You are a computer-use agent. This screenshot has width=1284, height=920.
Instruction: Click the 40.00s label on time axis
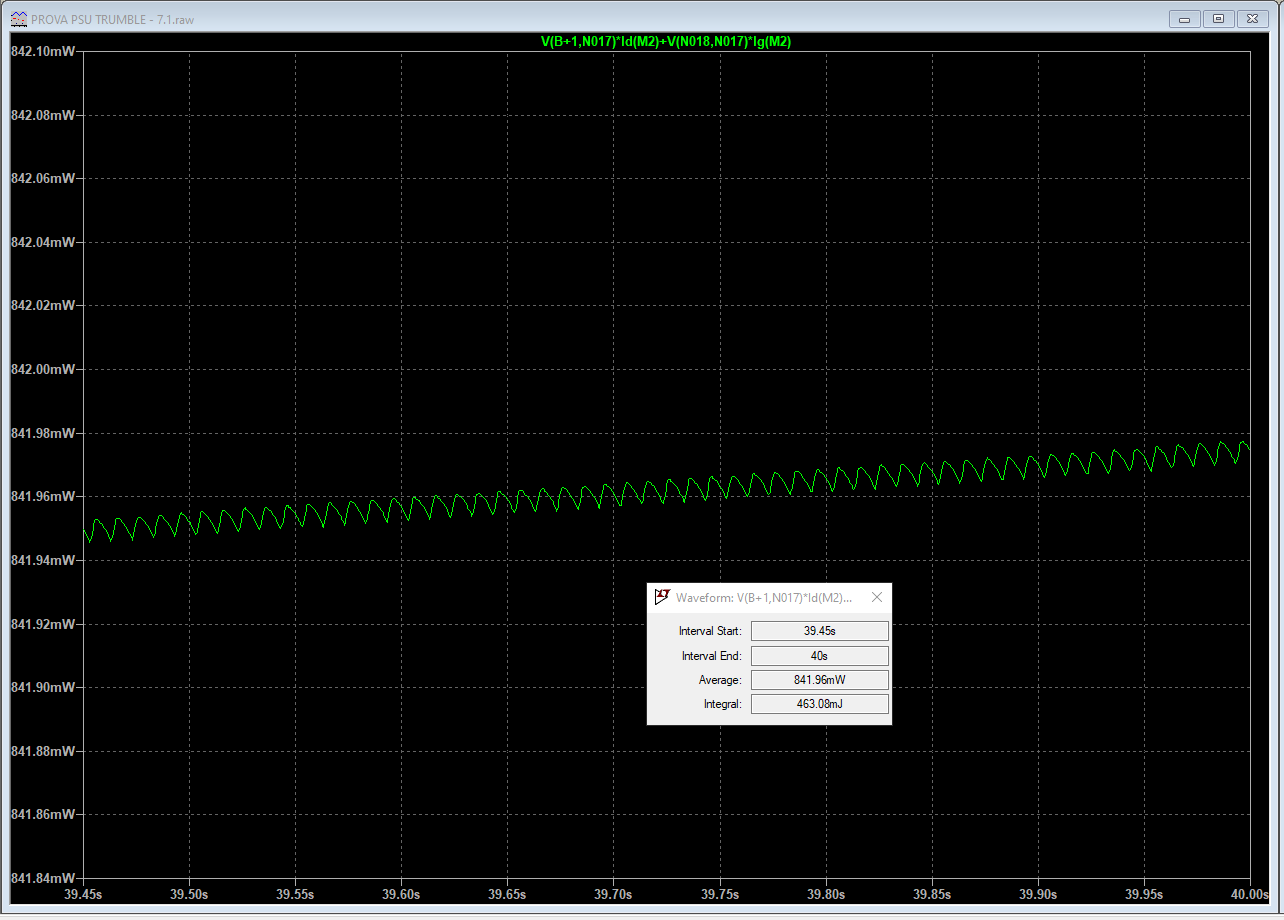point(1248,893)
